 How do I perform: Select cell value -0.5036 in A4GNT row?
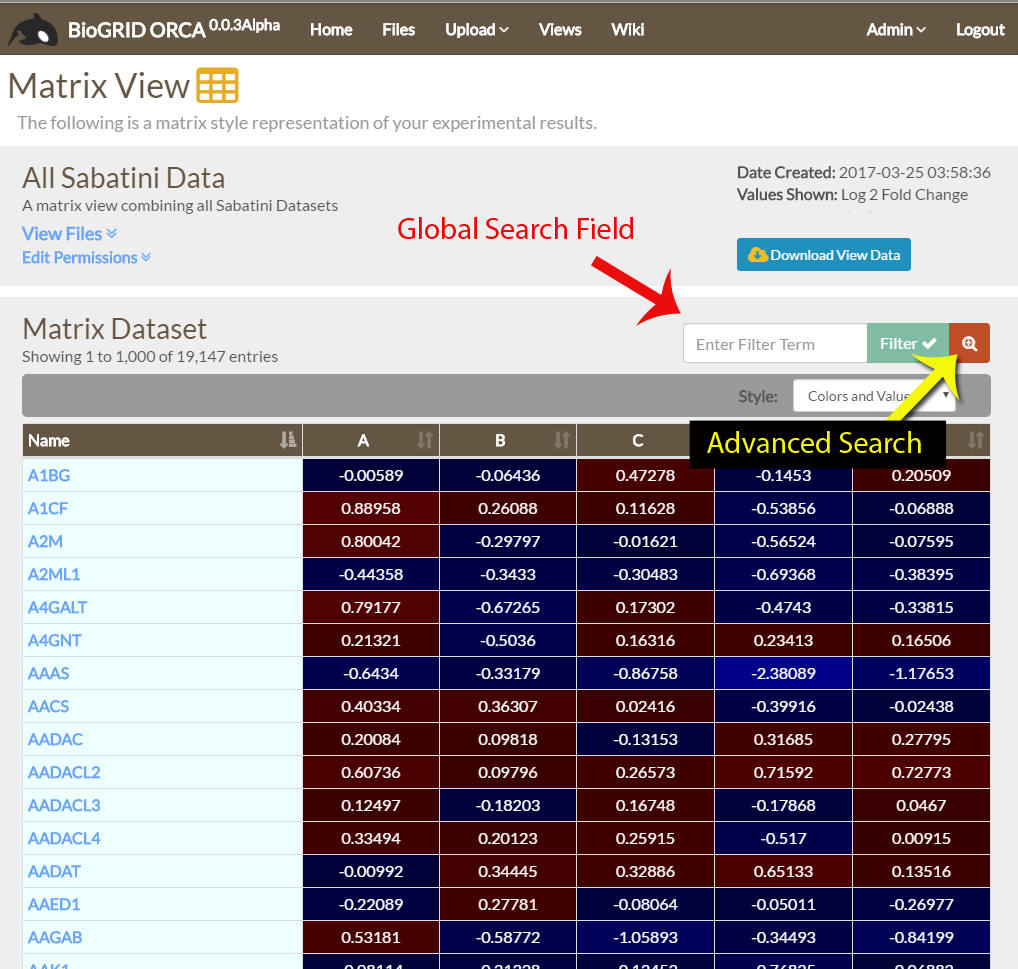[508, 641]
